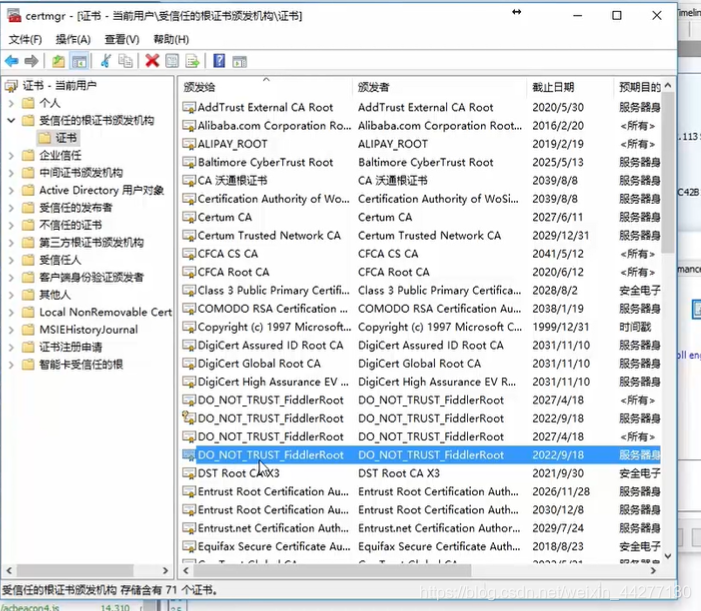Open the 查看(V) menu

pos(122,40)
